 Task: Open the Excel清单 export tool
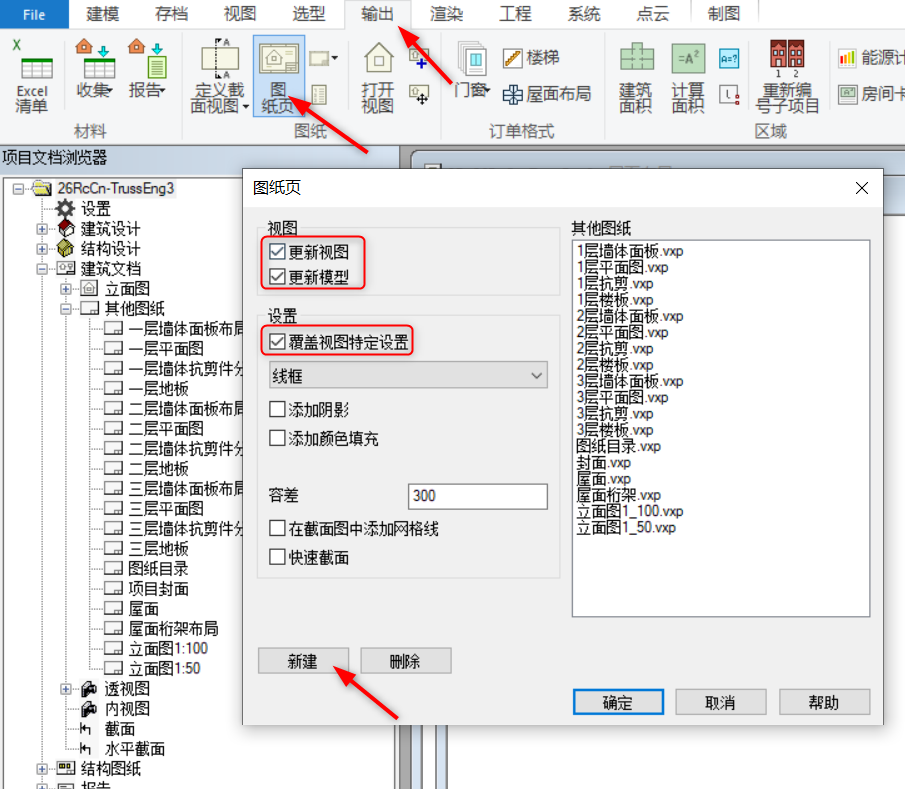pos(32,76)
